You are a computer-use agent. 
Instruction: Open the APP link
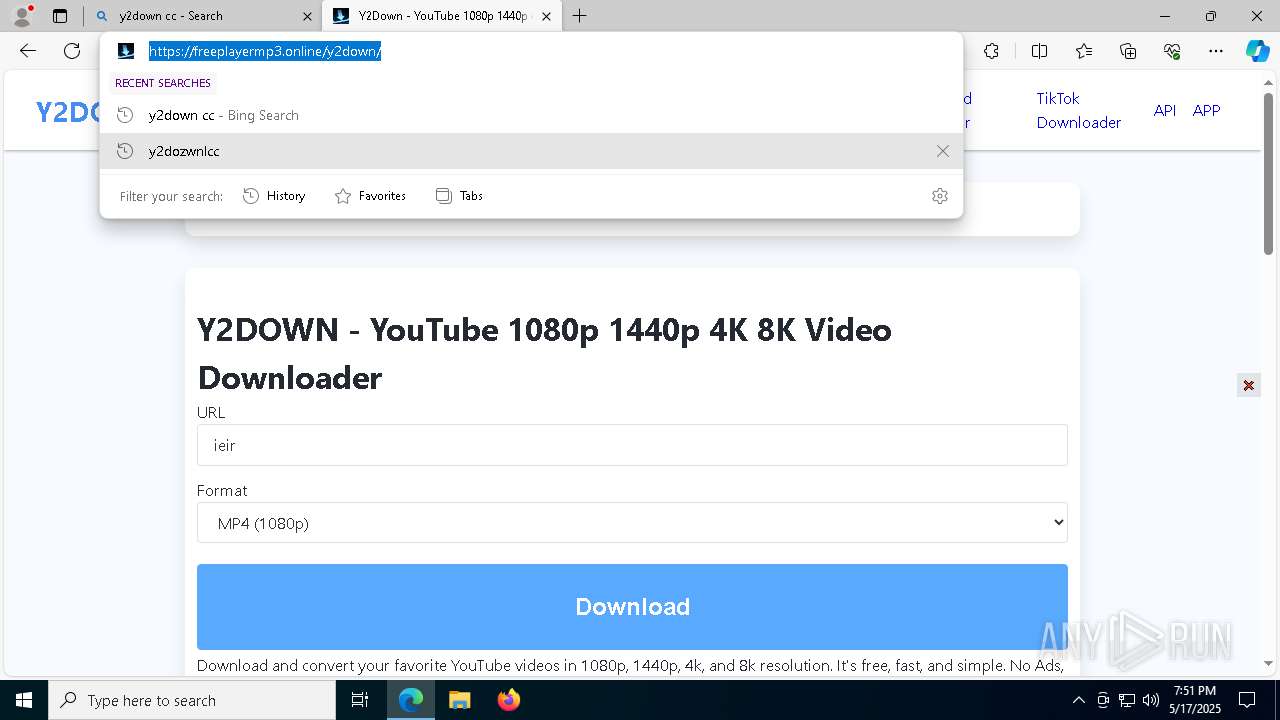coord(1206,110)
